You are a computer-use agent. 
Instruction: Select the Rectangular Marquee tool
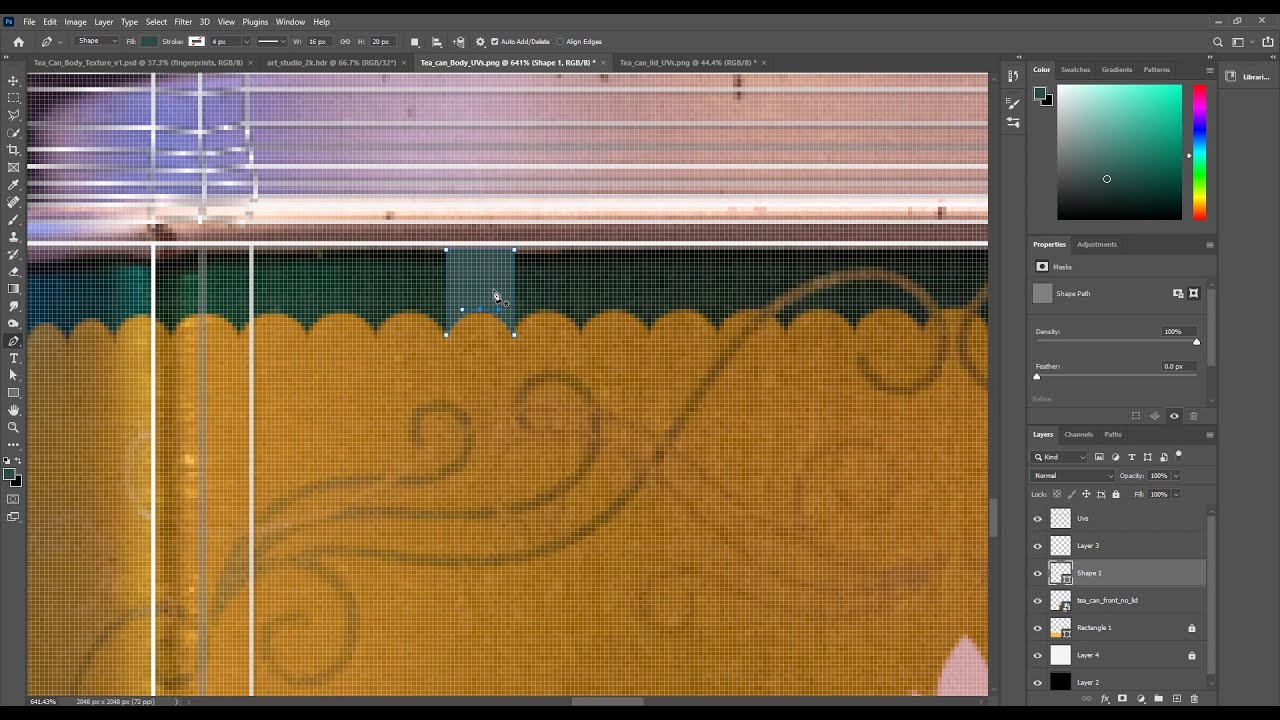point(13,98)
